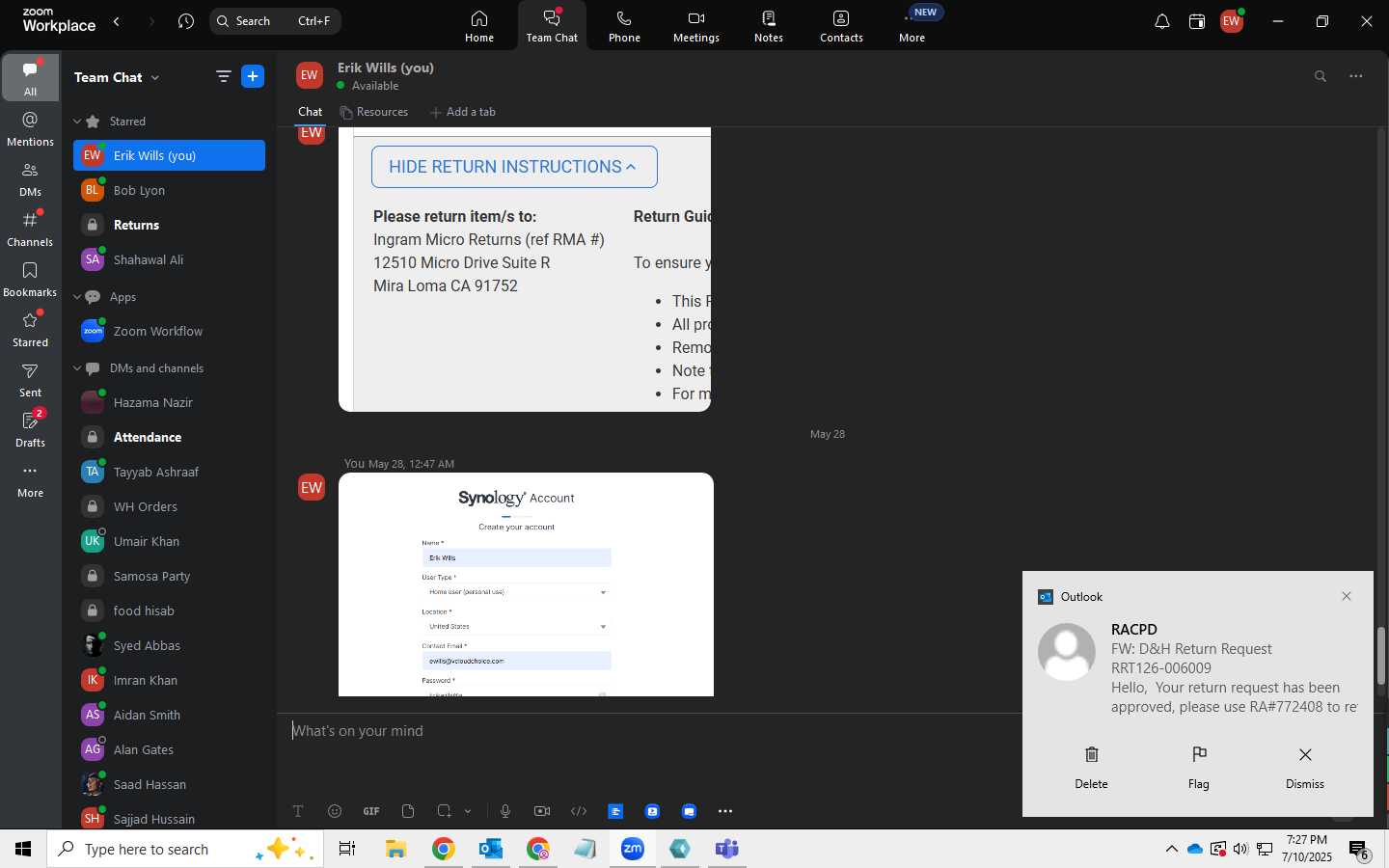Select All chats in sidebar

[30, 77]
